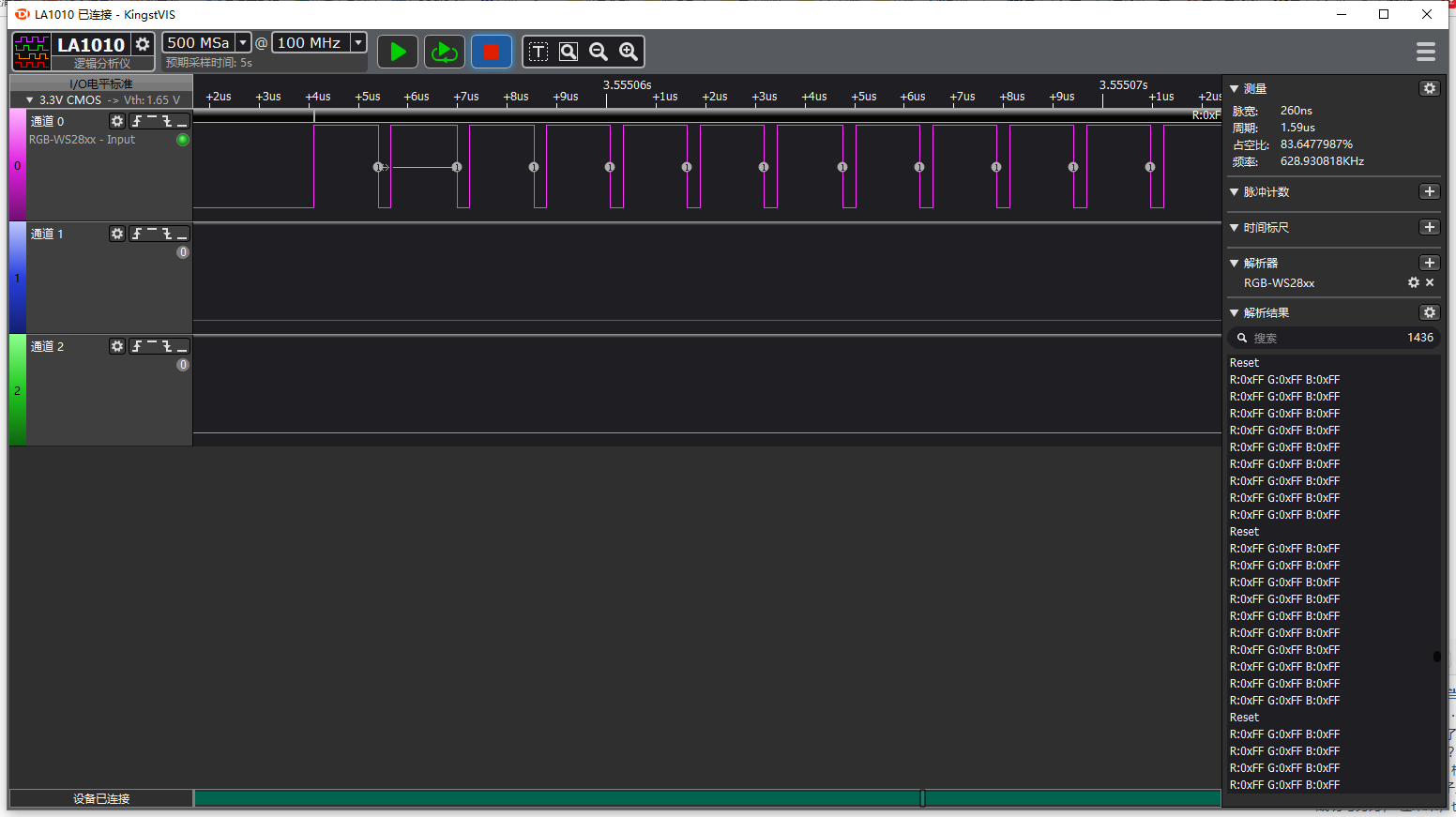
Task: Stop the capture with the red square button
Action: [x=491, y=52]
